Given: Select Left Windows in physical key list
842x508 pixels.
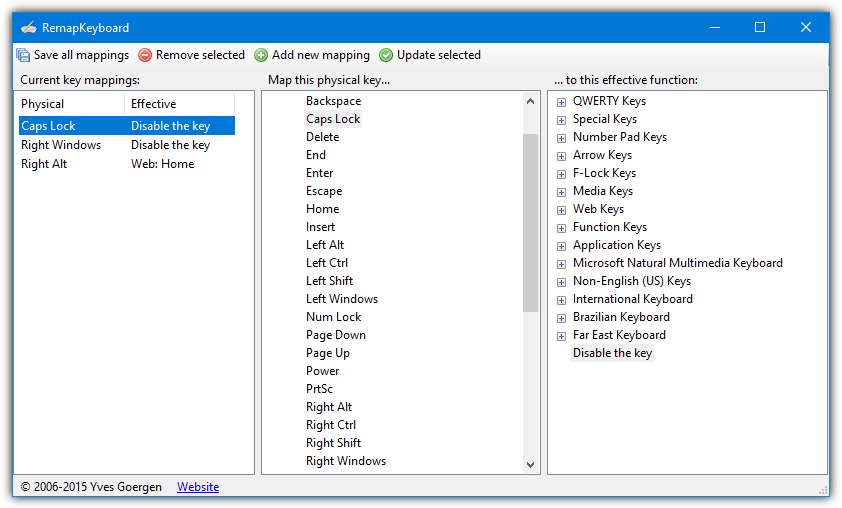Looking at the screenshot, I should pyautogui.click(x=342, y=299).
